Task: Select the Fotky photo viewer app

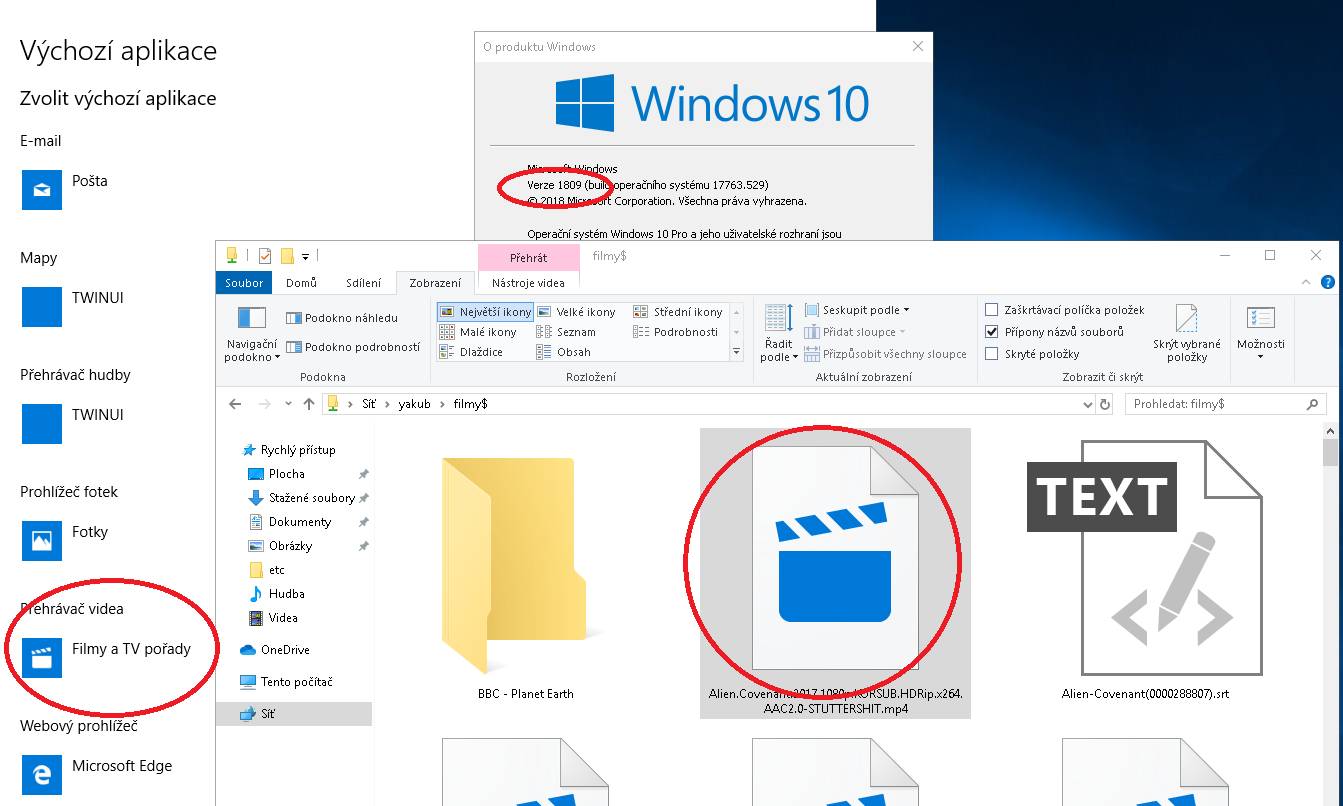Action: (x=65, y=540)
